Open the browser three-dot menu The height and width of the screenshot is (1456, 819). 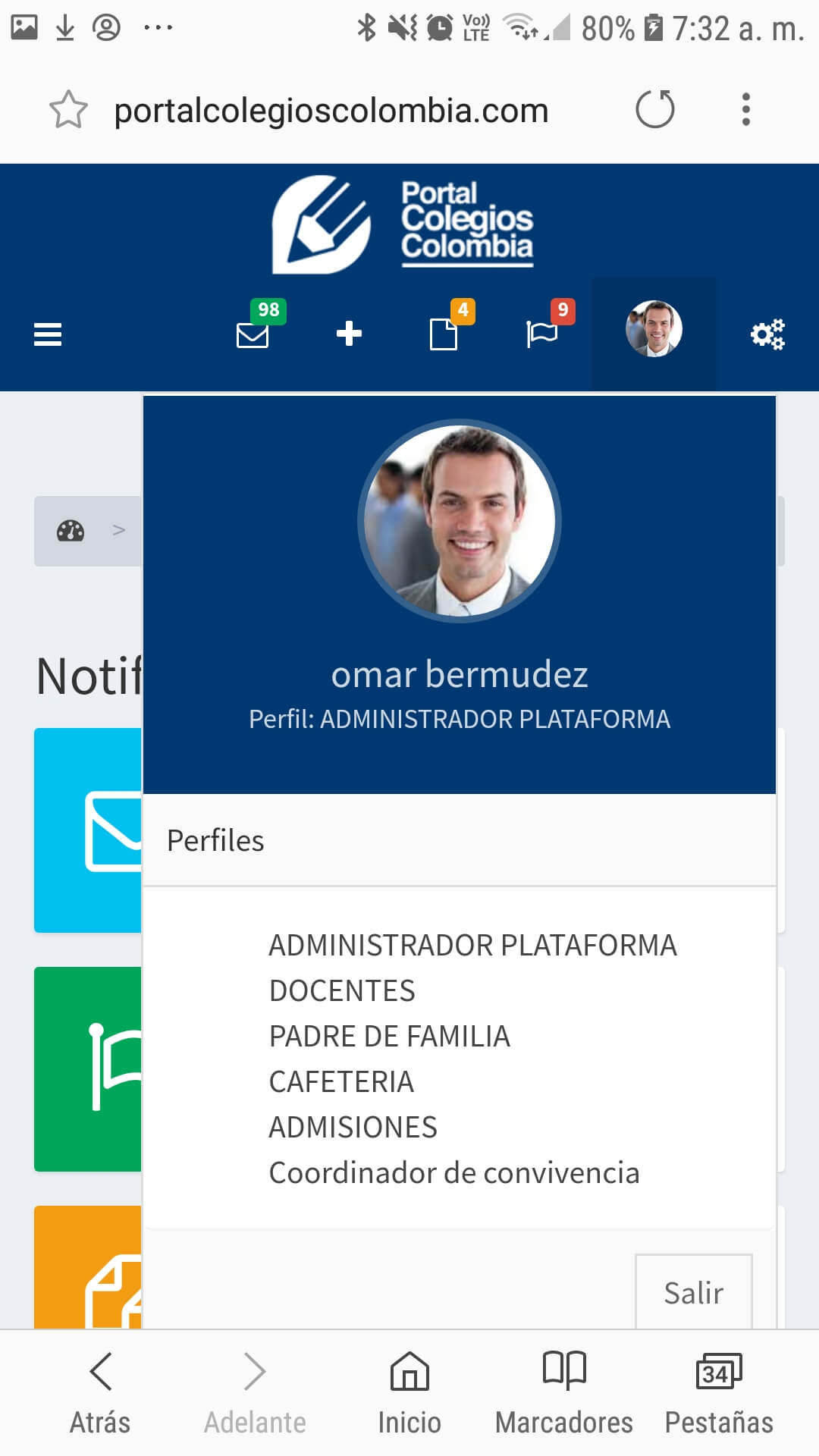point(746,109)
